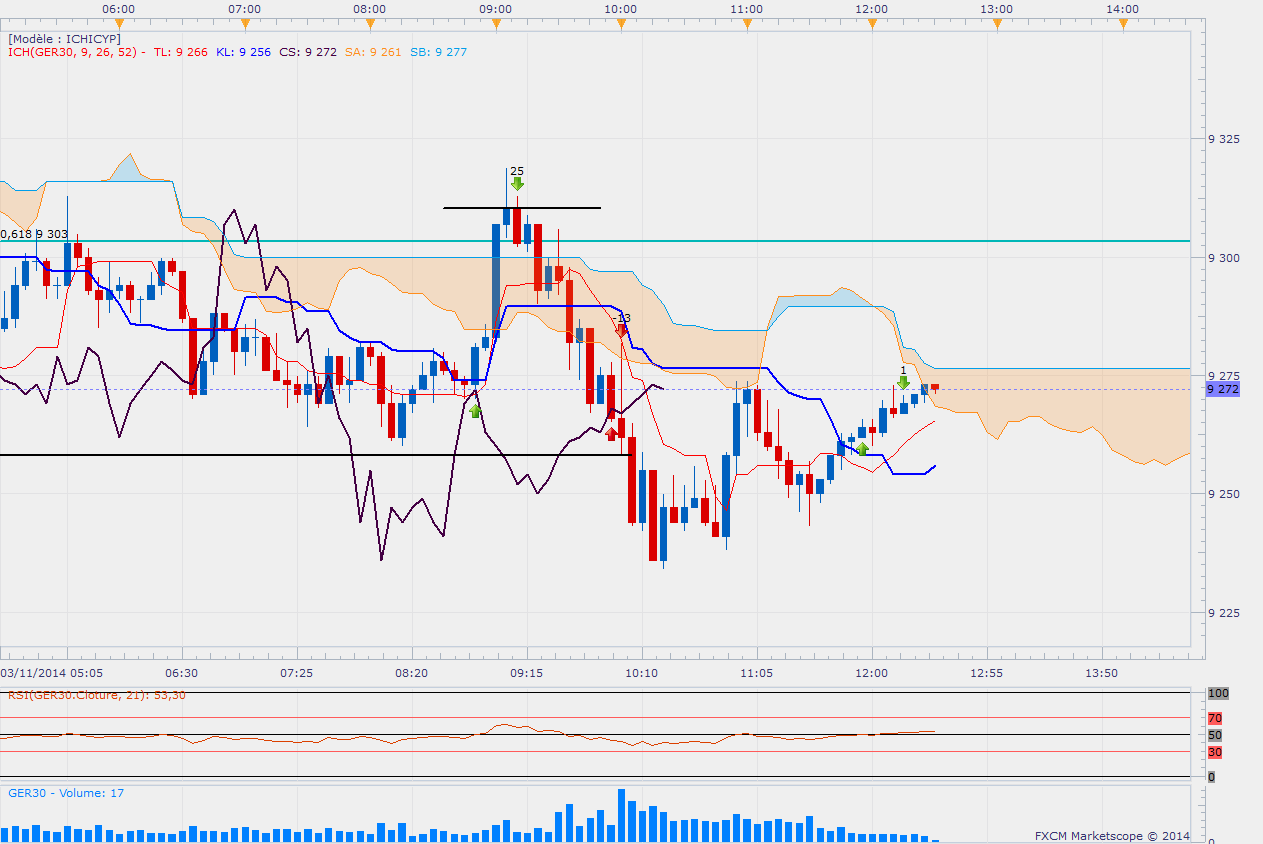Select the orange triangle marker at 12:00
The width and height of the screenshot is (1263, 844).
coord(872,24)
